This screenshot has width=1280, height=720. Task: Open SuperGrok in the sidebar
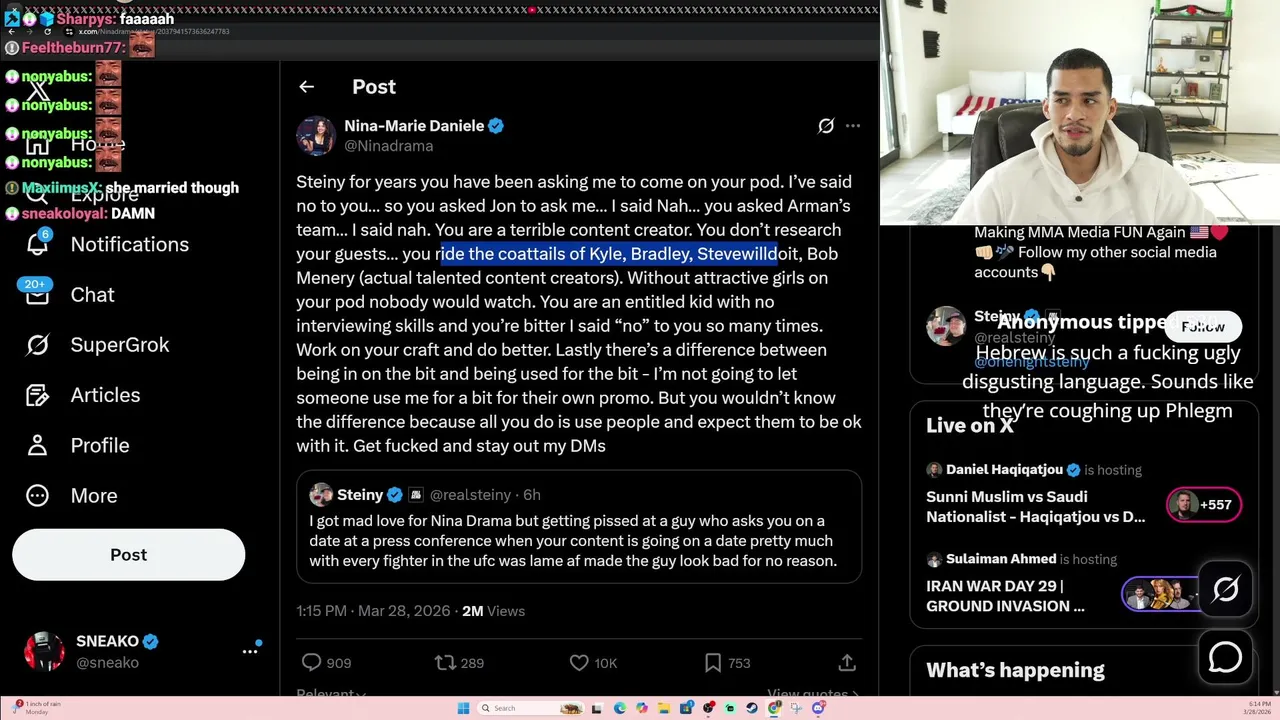[x=97, y=345]
